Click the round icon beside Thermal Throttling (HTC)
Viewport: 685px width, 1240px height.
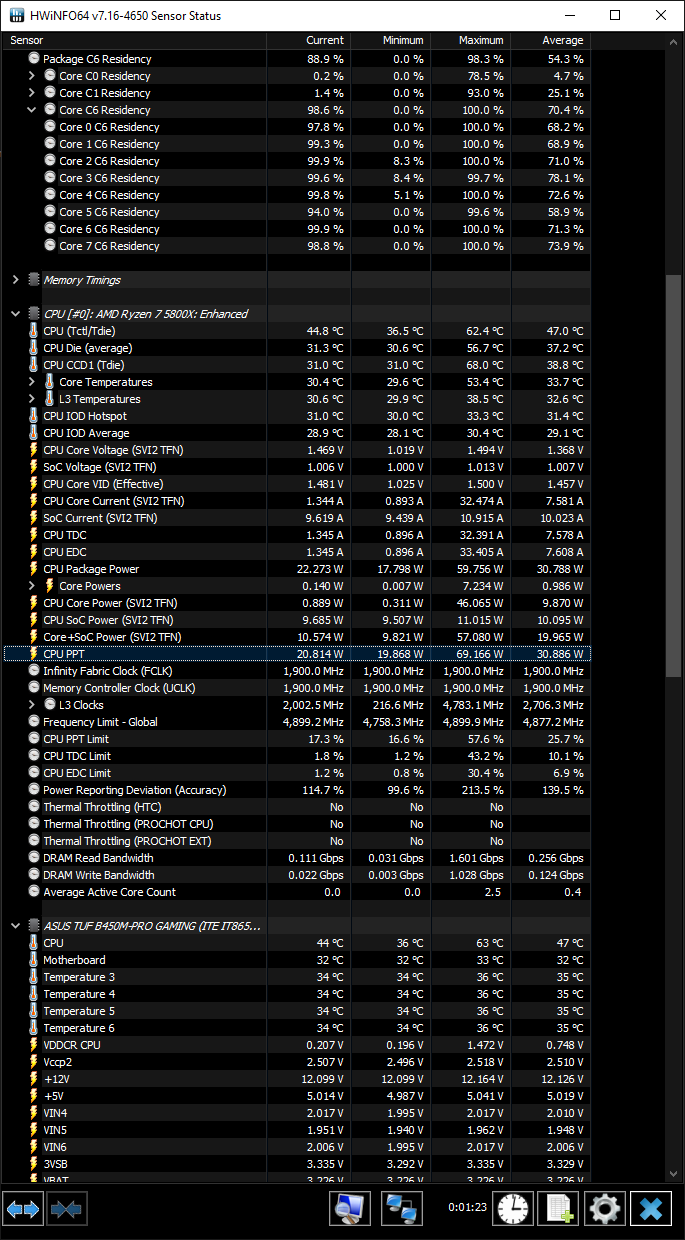click(34, 807)
